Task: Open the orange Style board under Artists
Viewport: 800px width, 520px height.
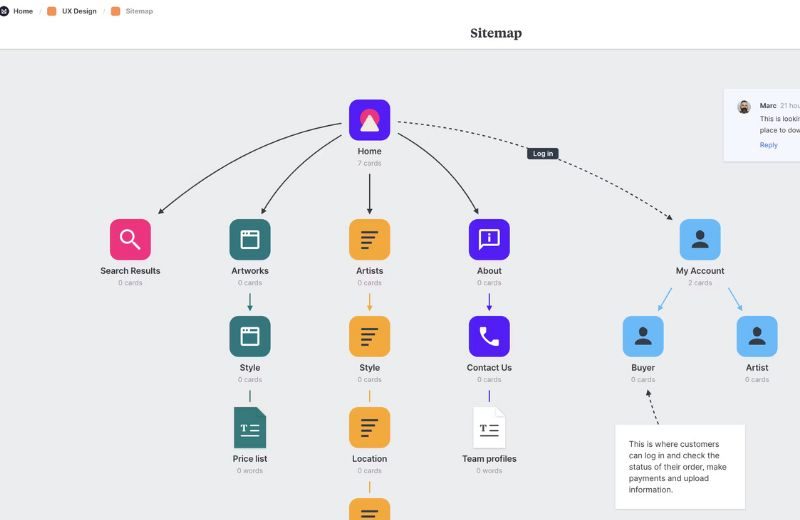Action: (x=369, y=336)
